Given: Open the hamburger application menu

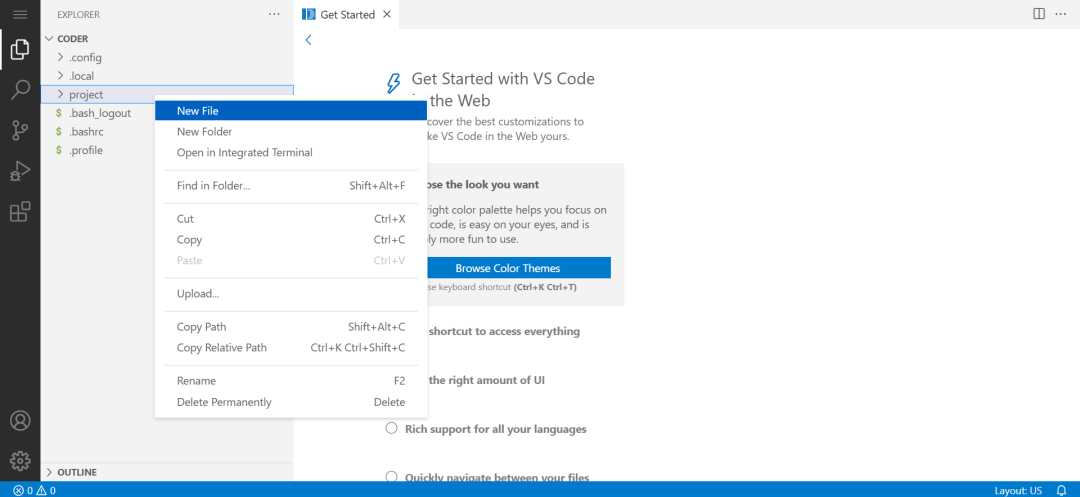Looking at the screenshot, I should pyautogui.click(x=20, y=14).
